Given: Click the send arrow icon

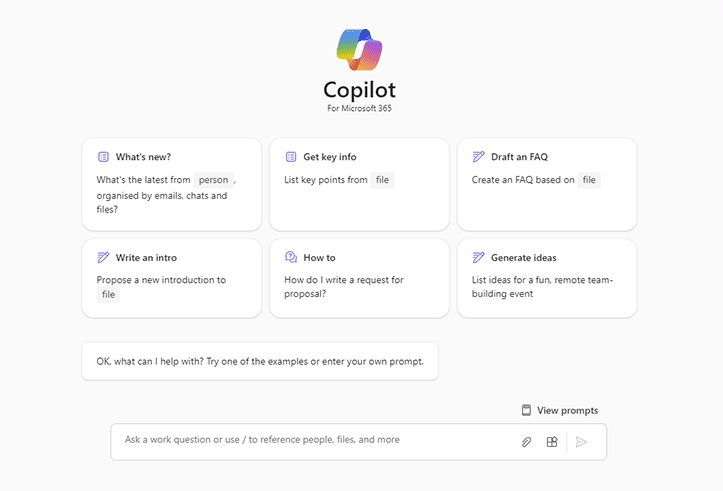Looking at the screenshot, I should pyautogui.click(x=581, y=442).
